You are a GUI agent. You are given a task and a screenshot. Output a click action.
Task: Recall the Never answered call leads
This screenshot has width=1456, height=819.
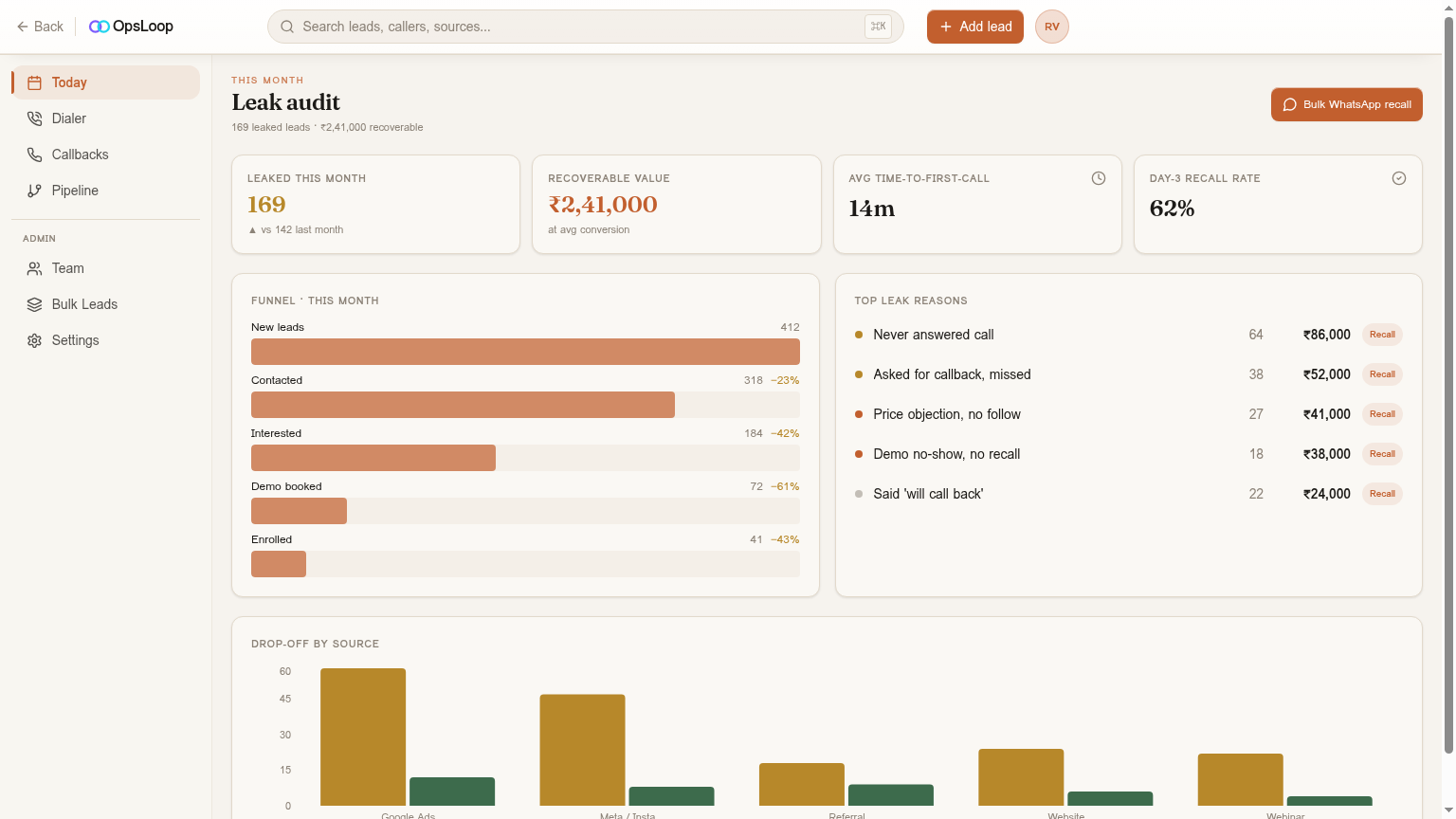1382,335
